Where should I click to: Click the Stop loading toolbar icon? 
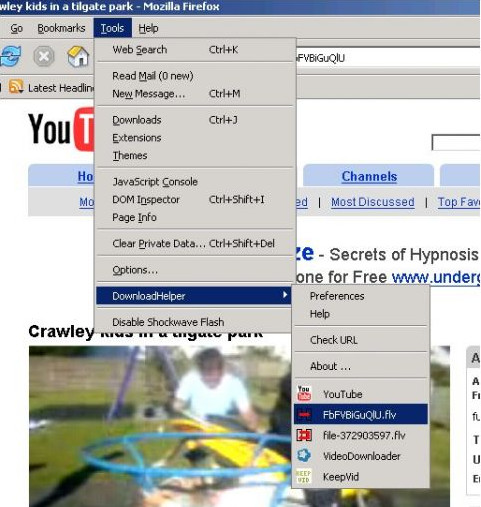pyautogui.click(x=44, y=56)
